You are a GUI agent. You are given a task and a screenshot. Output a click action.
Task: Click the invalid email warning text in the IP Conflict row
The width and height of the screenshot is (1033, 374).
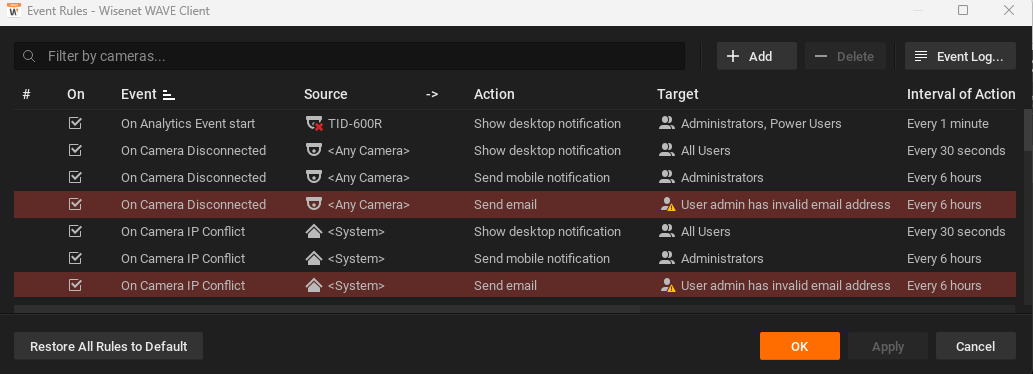tap(785, 285)
